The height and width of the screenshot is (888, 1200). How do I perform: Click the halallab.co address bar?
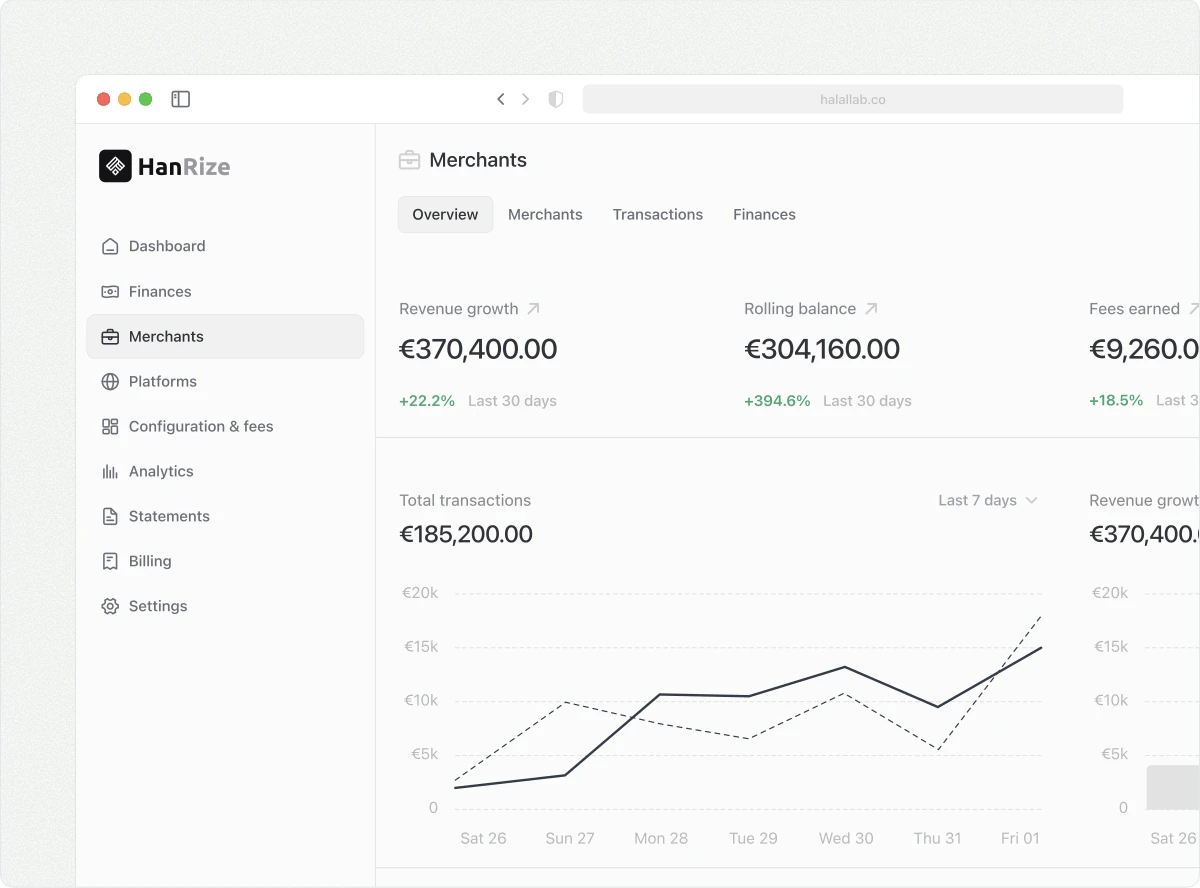click(x=852, y=98)
